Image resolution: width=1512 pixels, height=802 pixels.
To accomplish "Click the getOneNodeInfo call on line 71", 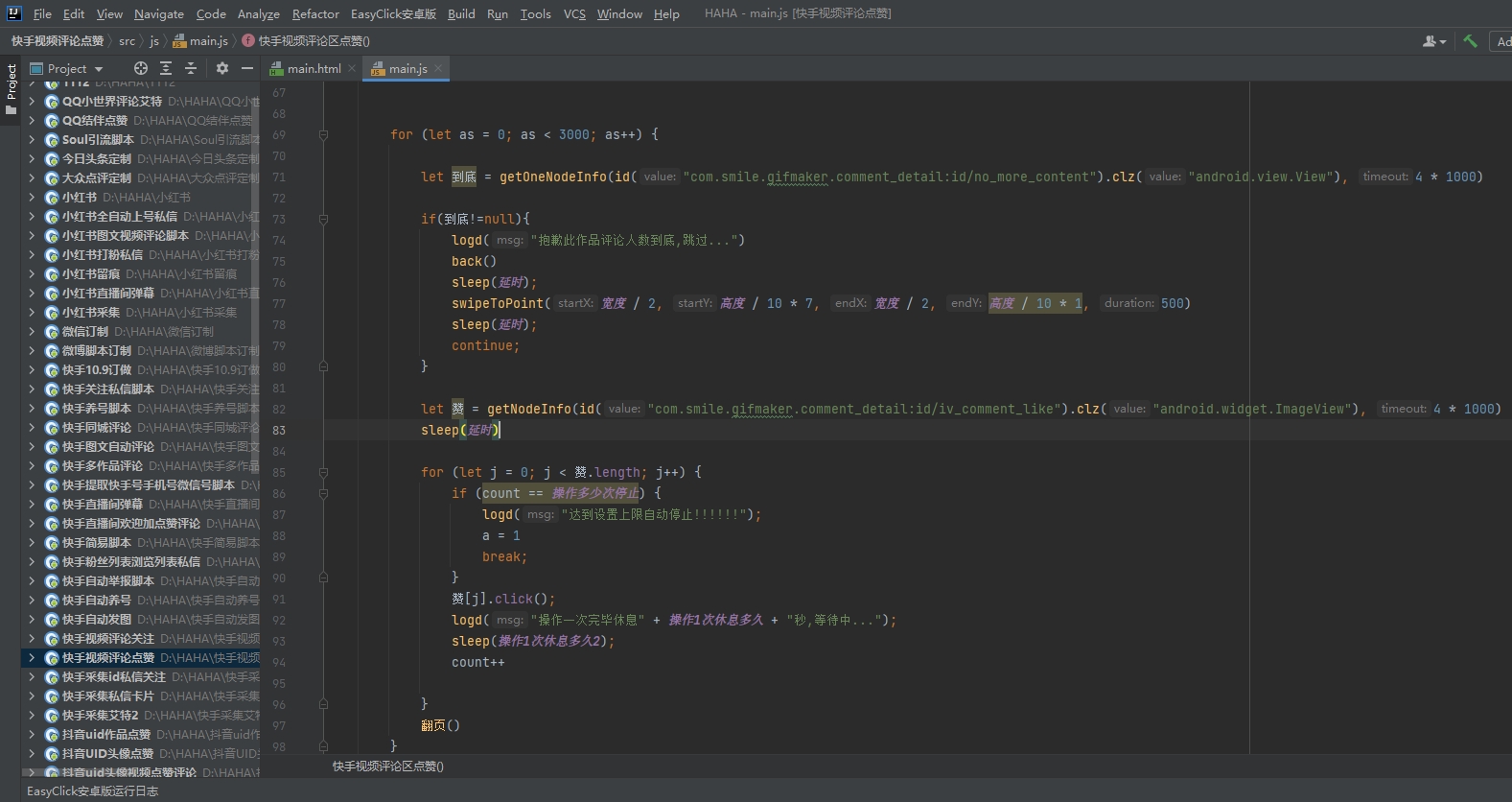I will (553, 177).
